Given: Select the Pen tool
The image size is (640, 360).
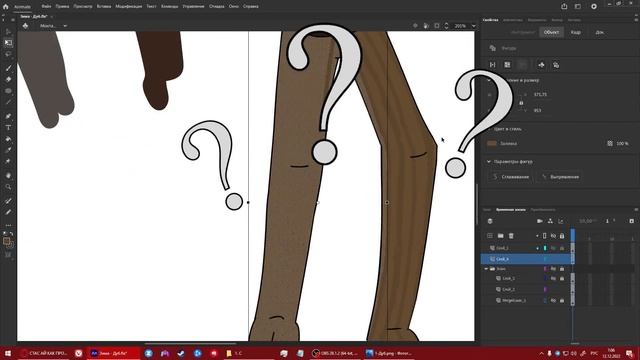Looking at the screenshot, I should point(8,116).
